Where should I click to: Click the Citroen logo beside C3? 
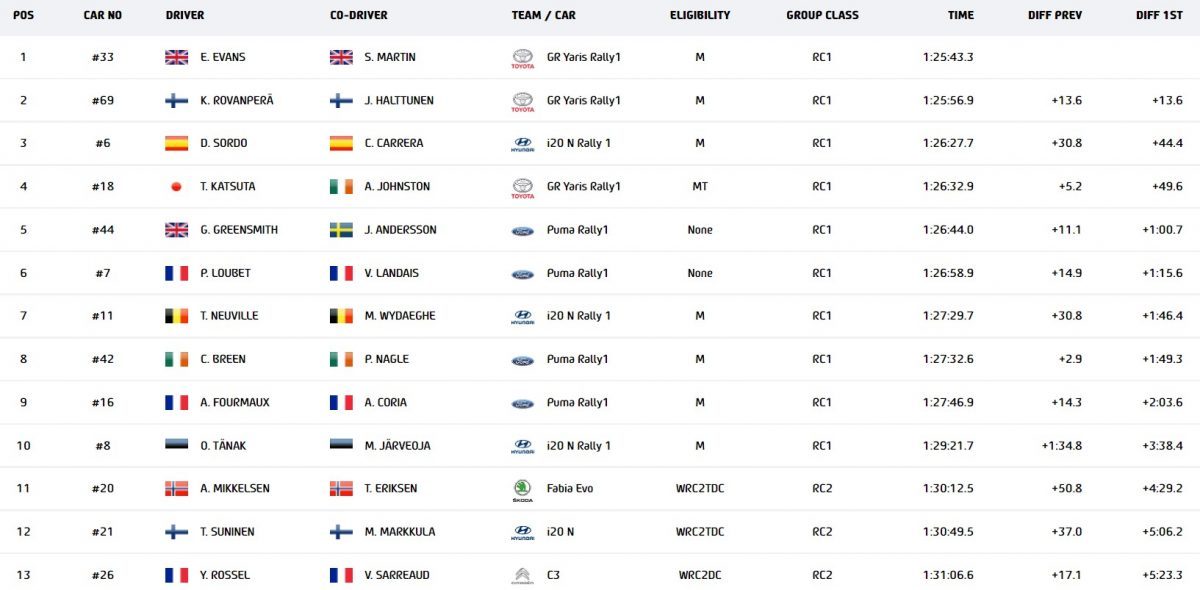(522, 575)
